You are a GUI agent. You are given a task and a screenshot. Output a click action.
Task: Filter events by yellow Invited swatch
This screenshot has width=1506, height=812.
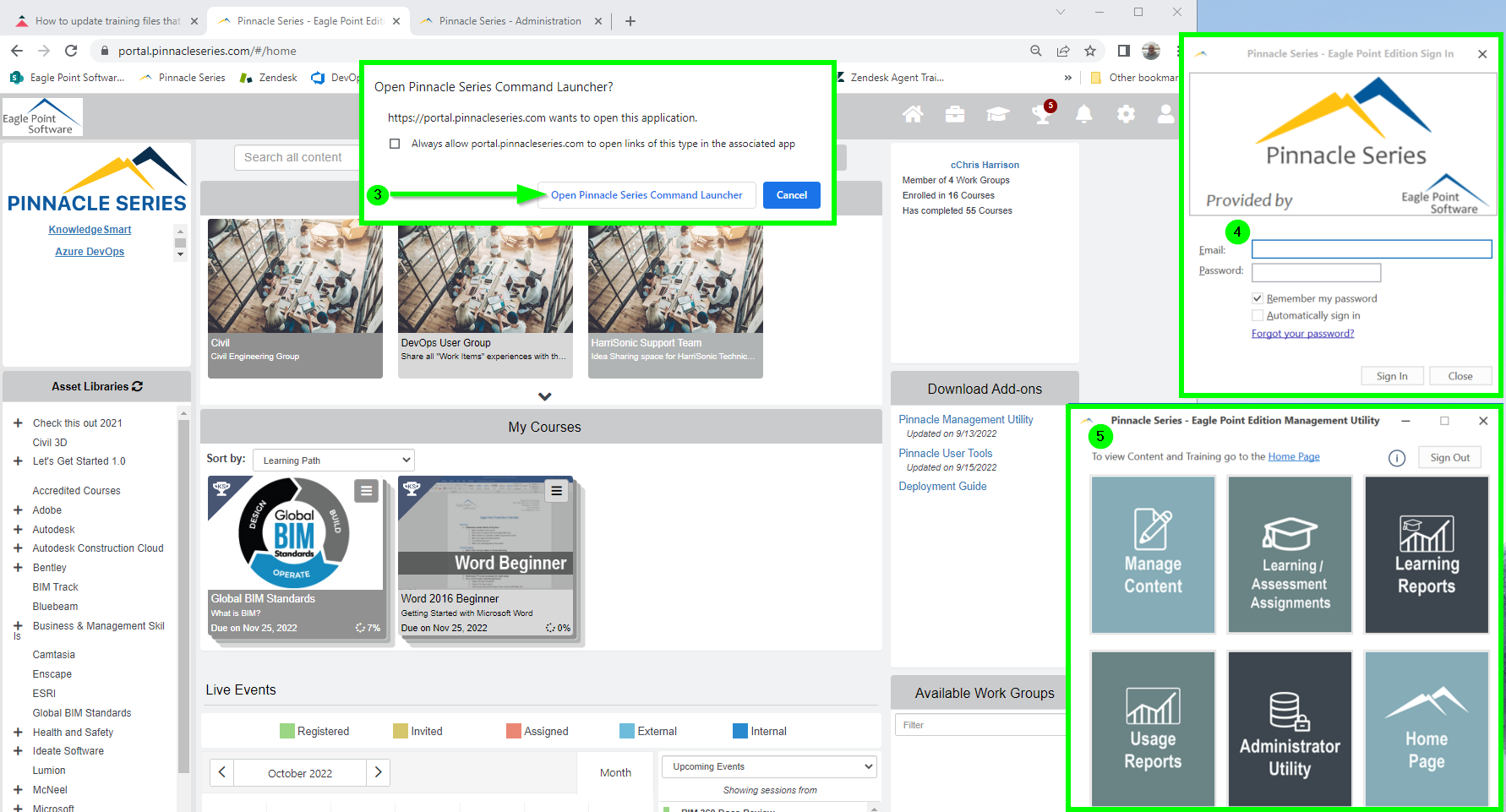click(x=401, y=731)
